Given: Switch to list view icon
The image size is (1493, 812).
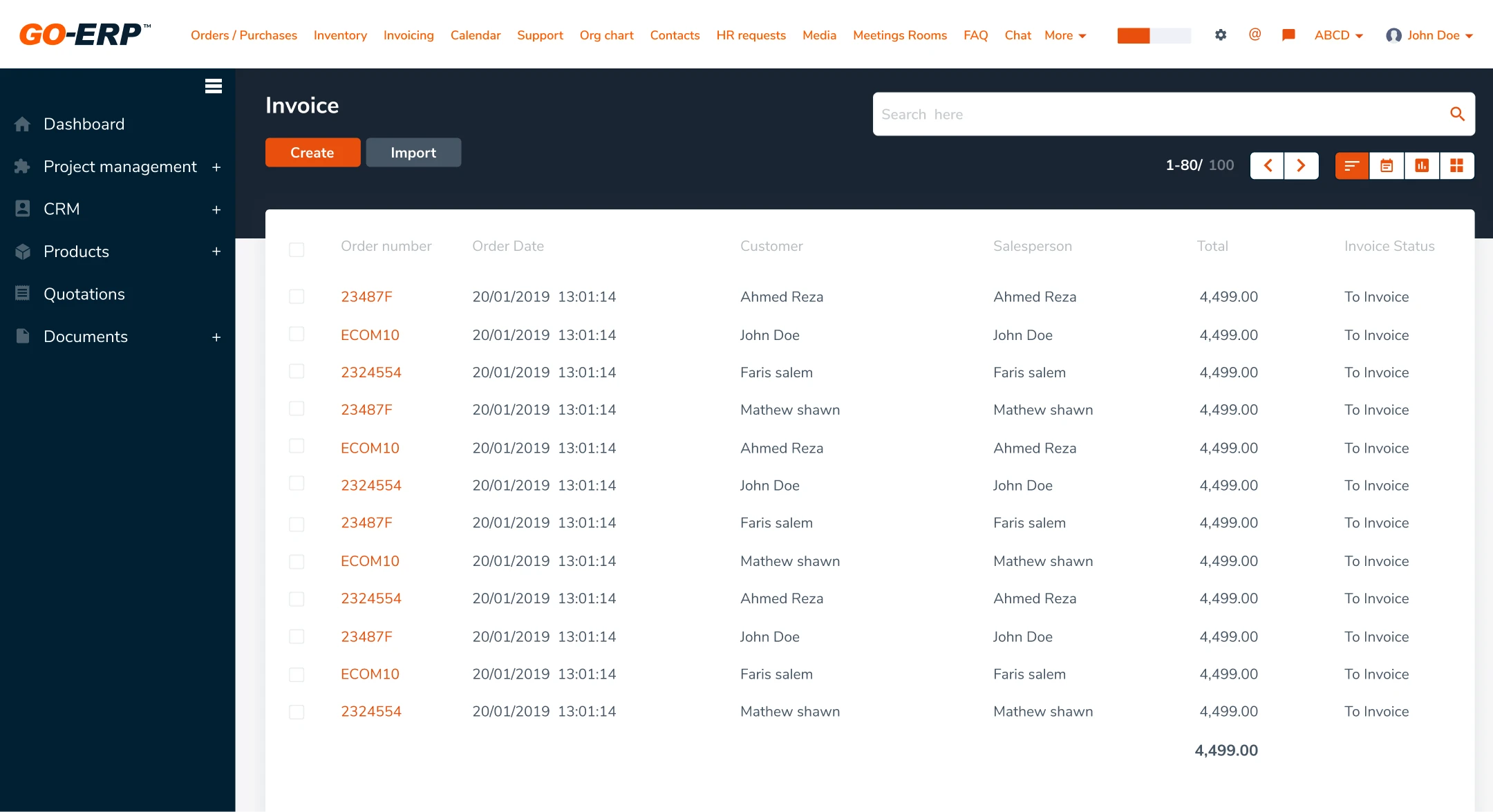Looking at the screenshot, I should tap(1352, 166).
